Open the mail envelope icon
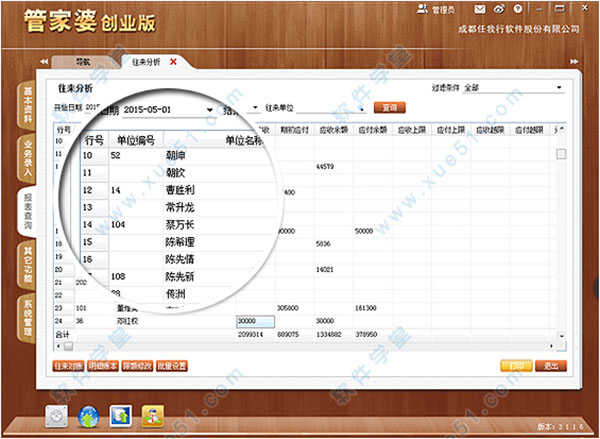This screenshot has height=439, width=600. pyautogui.click(x=480, y=9)
